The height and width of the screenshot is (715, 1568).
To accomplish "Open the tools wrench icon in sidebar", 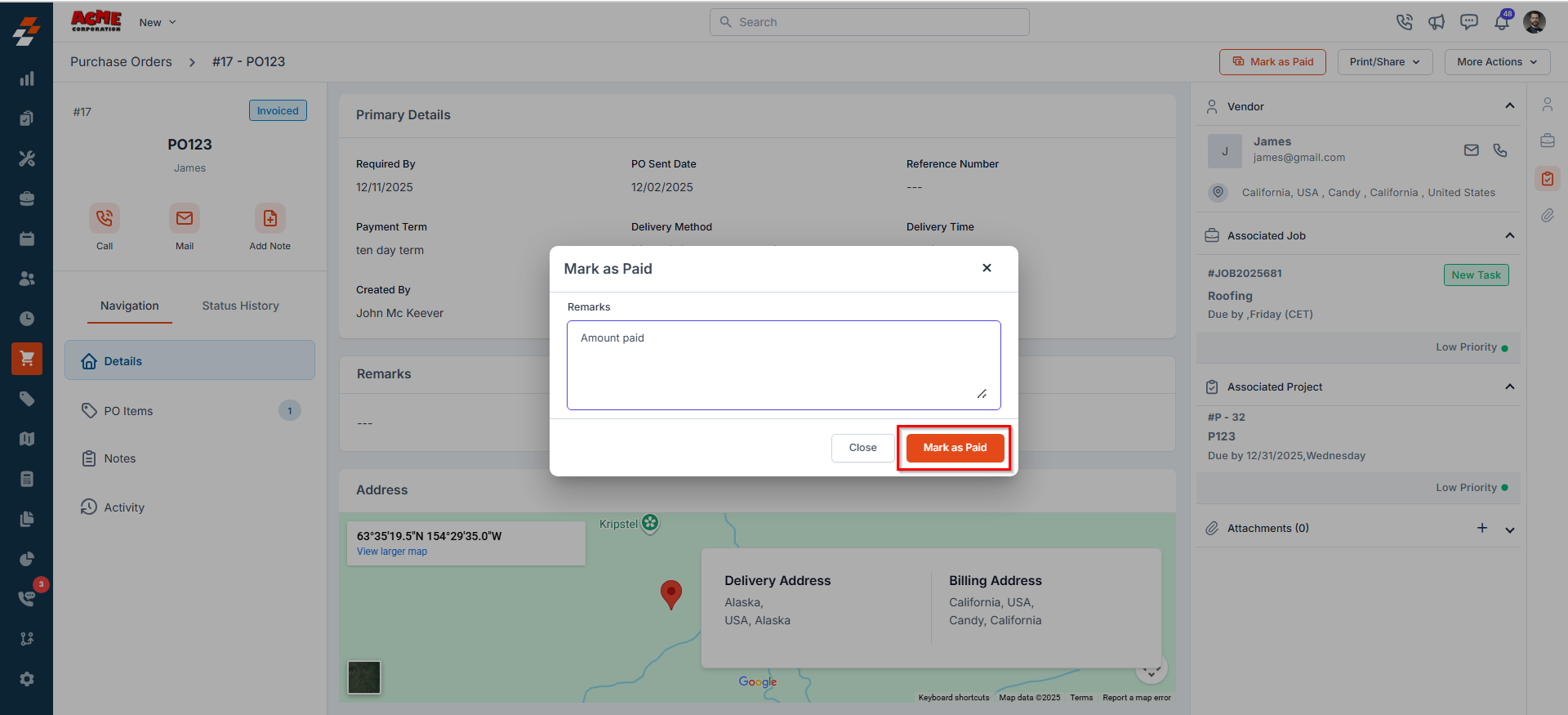I will click(27, 159).
